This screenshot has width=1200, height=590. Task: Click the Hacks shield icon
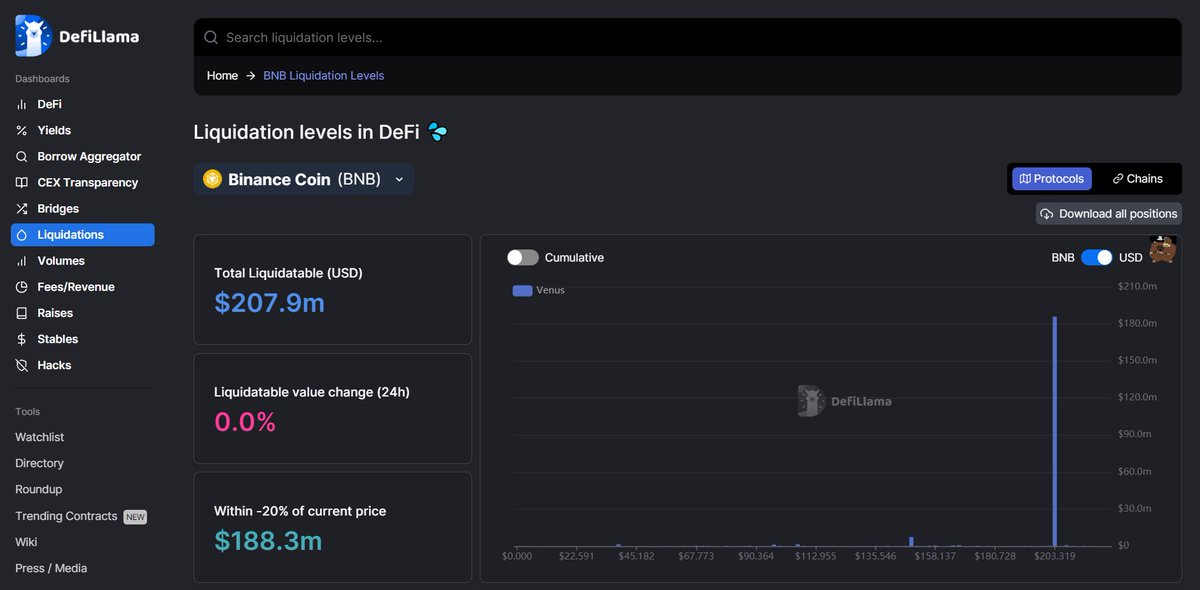[x=22, y=365]
